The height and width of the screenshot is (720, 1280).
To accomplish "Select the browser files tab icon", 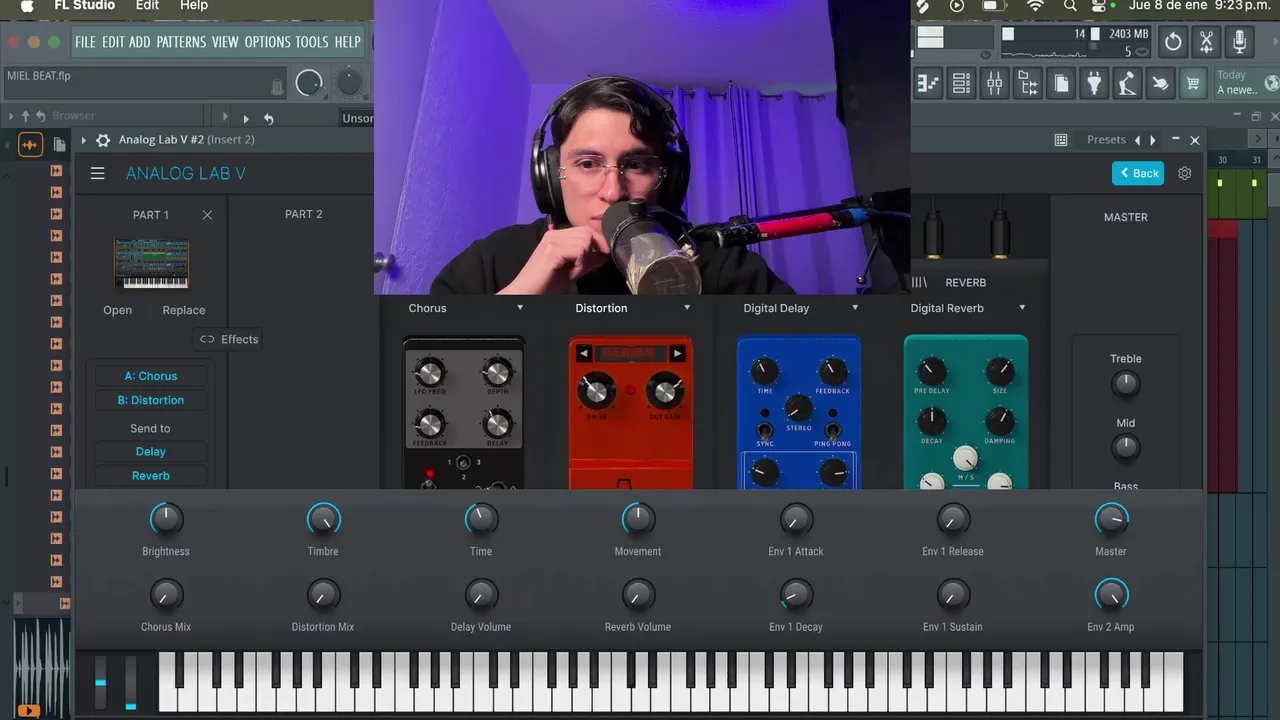I will click(59, 145).
